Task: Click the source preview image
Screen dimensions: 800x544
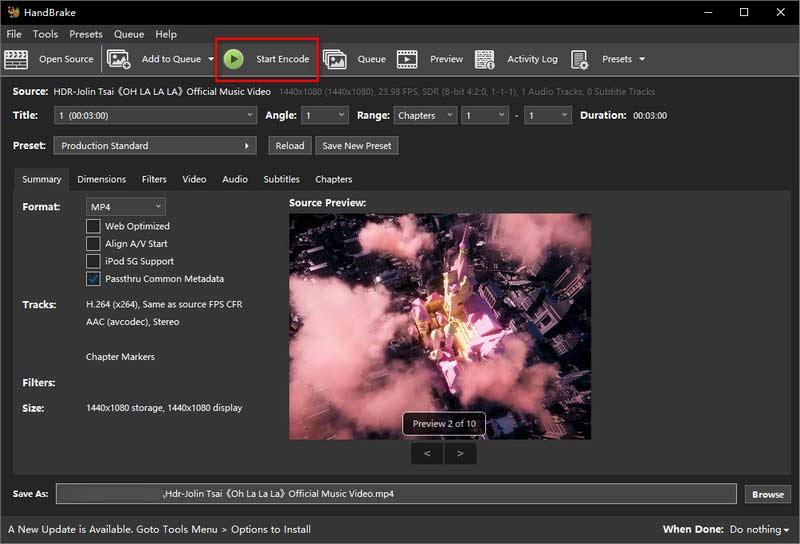Action: [x=440, y=327]
